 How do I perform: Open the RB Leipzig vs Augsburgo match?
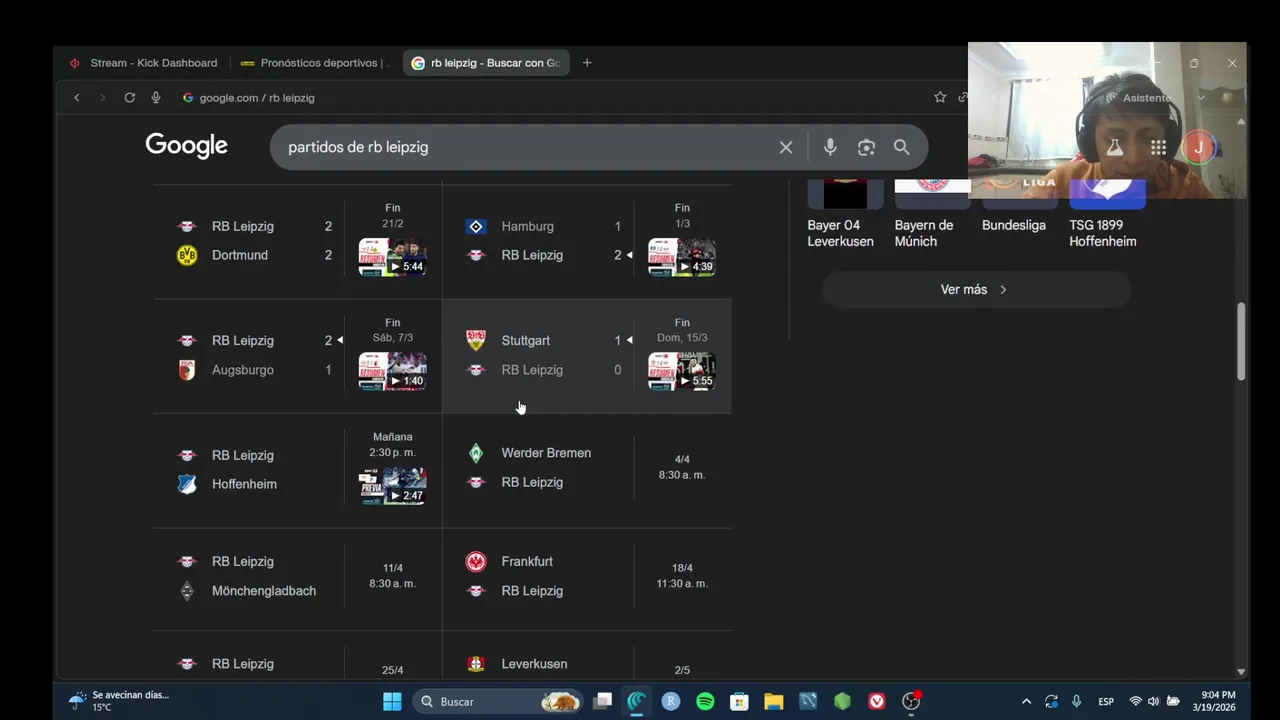[x=297, y=356]
